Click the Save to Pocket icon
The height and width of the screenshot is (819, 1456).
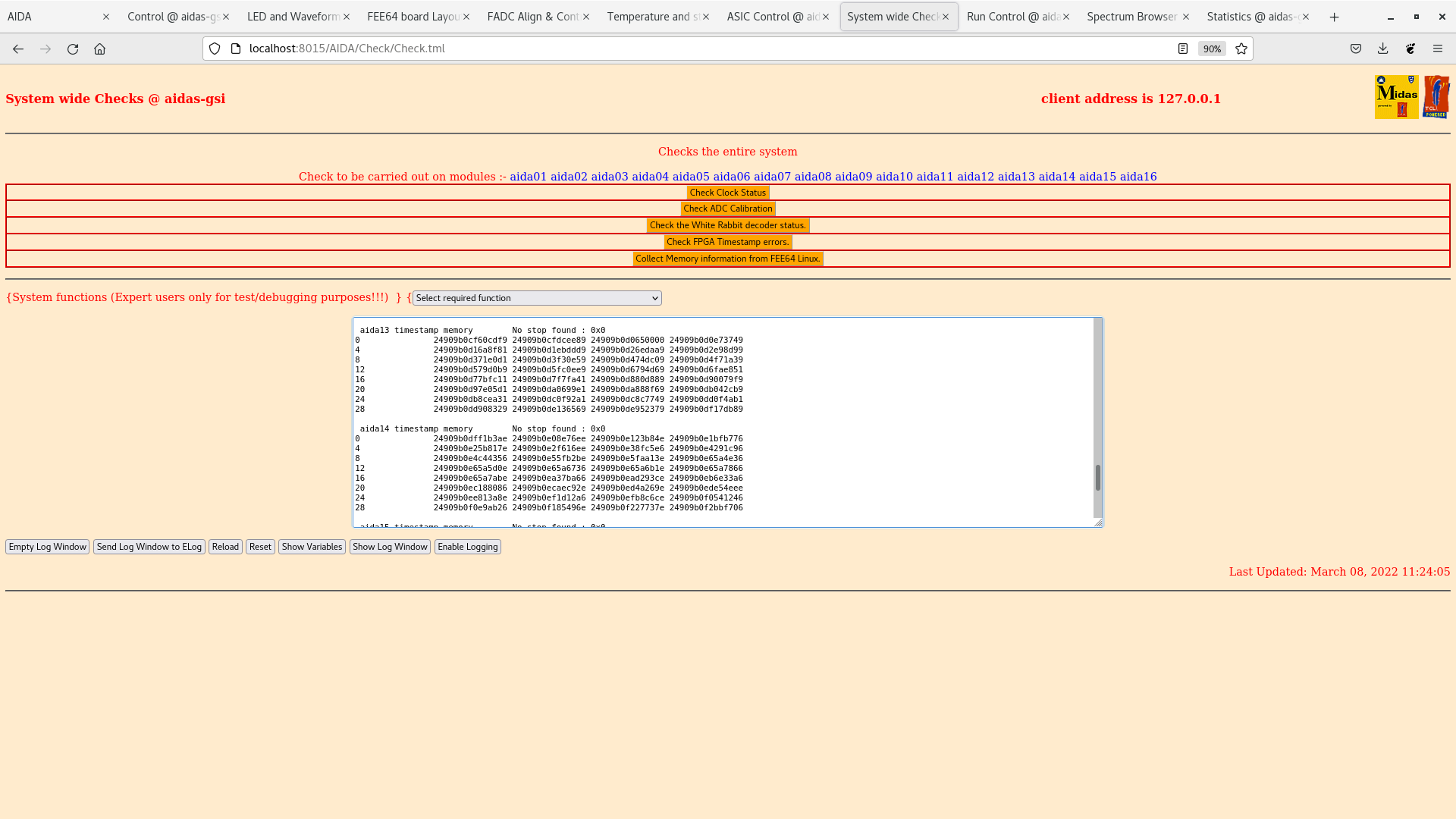tap(1355, 49)
